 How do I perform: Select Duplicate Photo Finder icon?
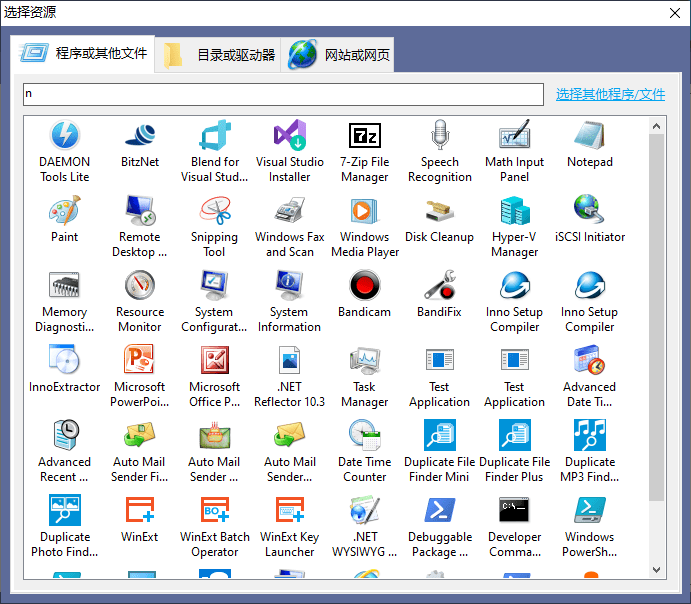point(65,510)
